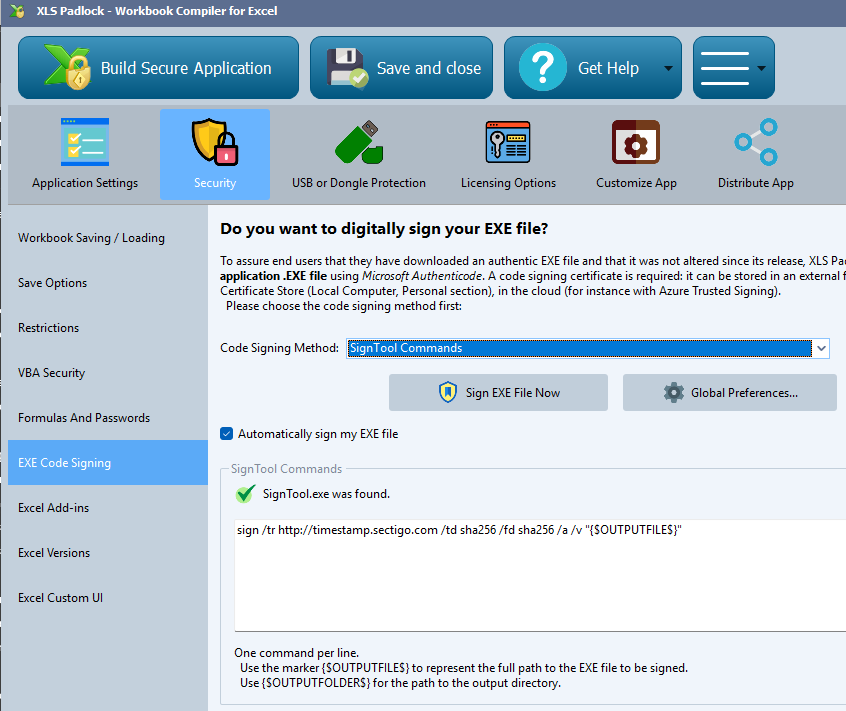Open the Excel Add-ins section
This screenshot has height=711, width=846.
coord(52,507)
